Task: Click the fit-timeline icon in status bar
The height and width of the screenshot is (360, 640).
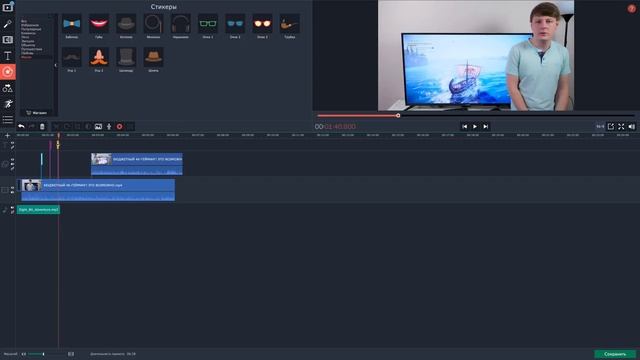Action: click(71, 354)
